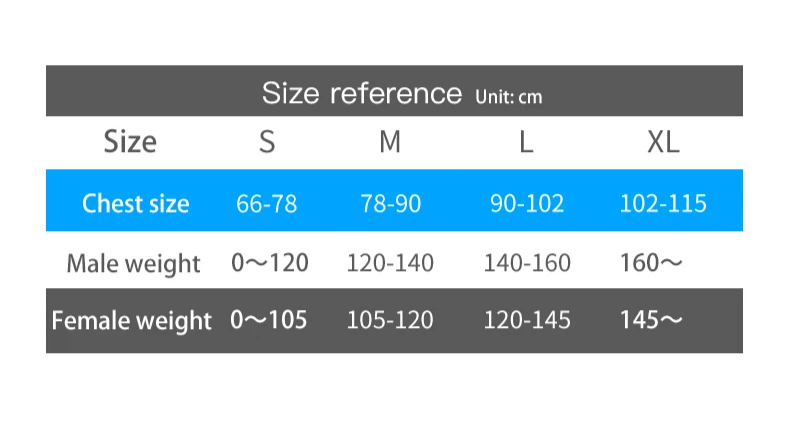The image size is (790, 444).
Task: Select the S size column header
Action: pos(267,142)
